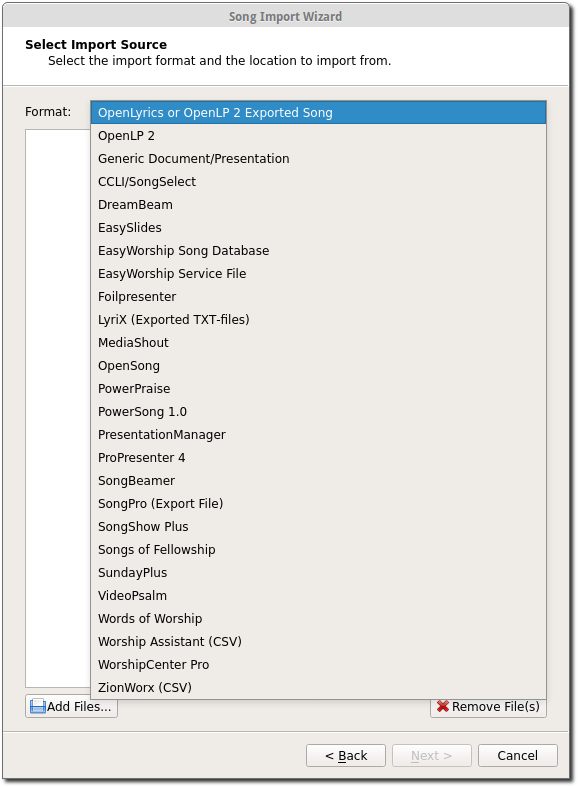The width and height of the screenshot is (578, 787).
Task: Cancel the Song Import Wizard
Action: click(517, 755)
